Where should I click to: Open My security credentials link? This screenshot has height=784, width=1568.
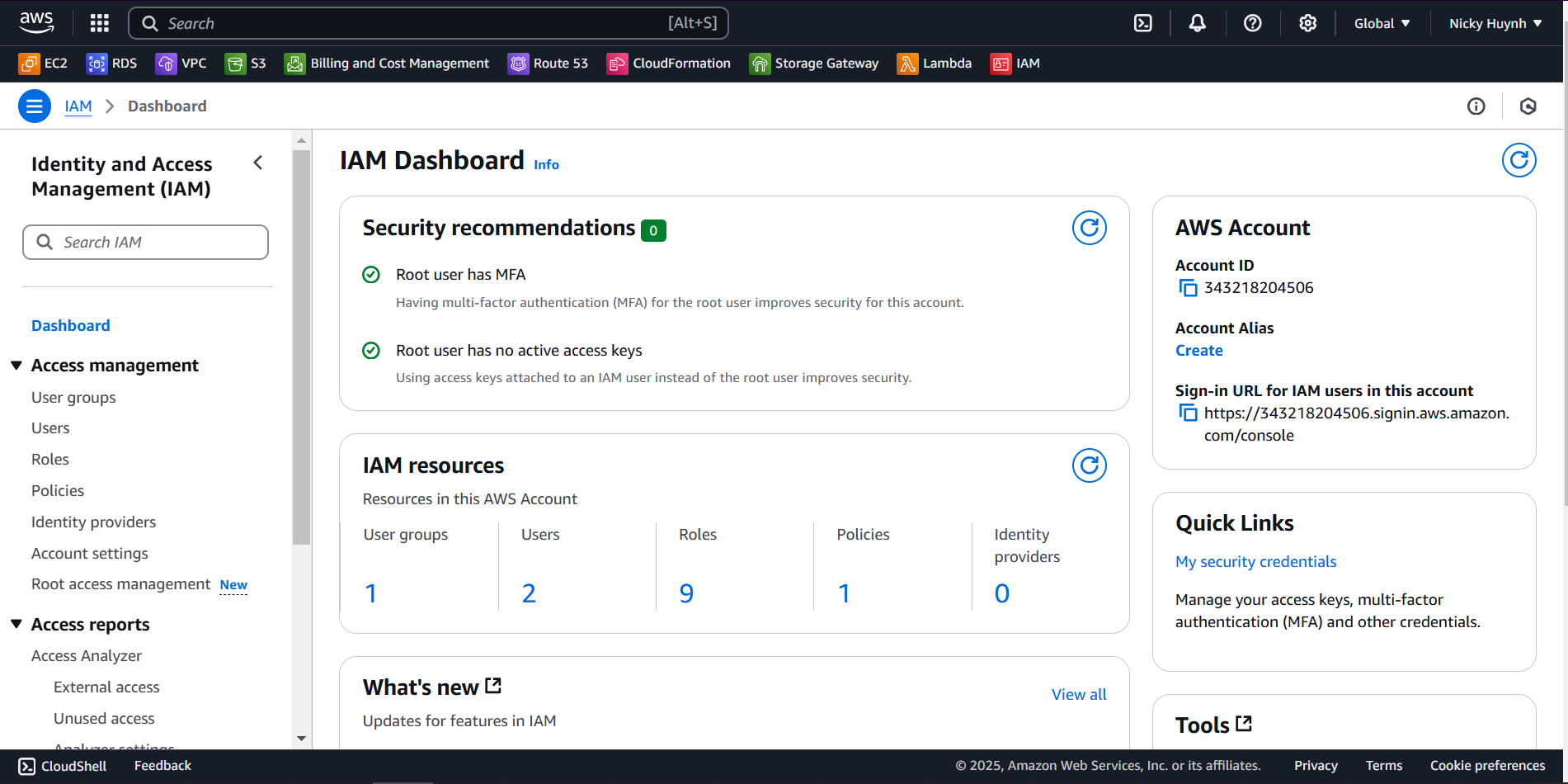click(1255, 562)
